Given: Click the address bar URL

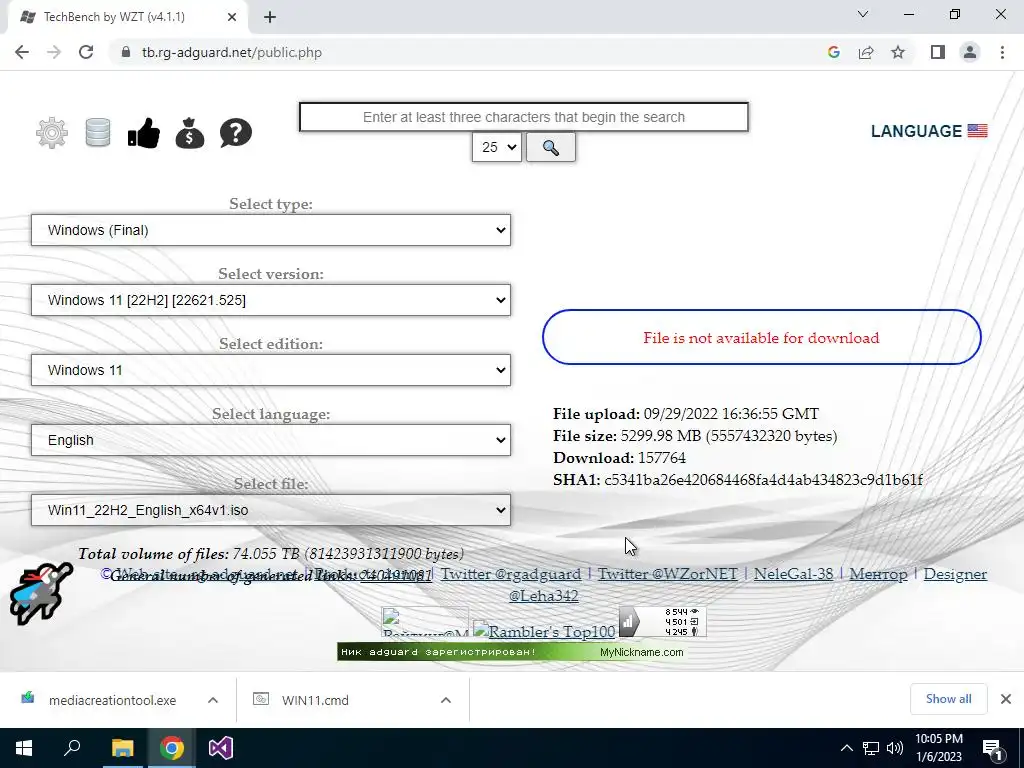Looking at the screenshot, I should coord(232,52).
